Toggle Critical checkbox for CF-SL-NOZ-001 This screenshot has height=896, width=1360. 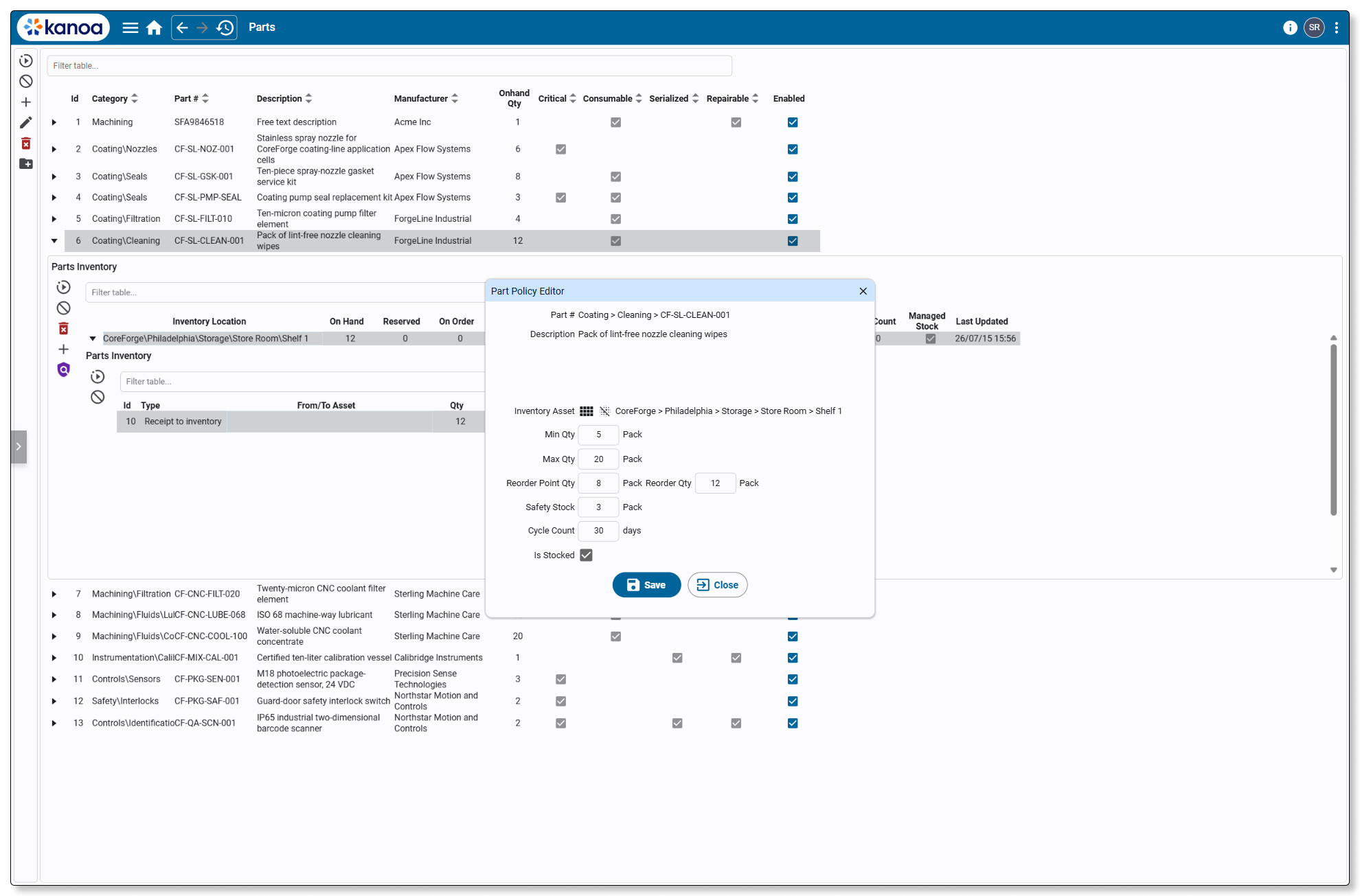coord(560,149)
